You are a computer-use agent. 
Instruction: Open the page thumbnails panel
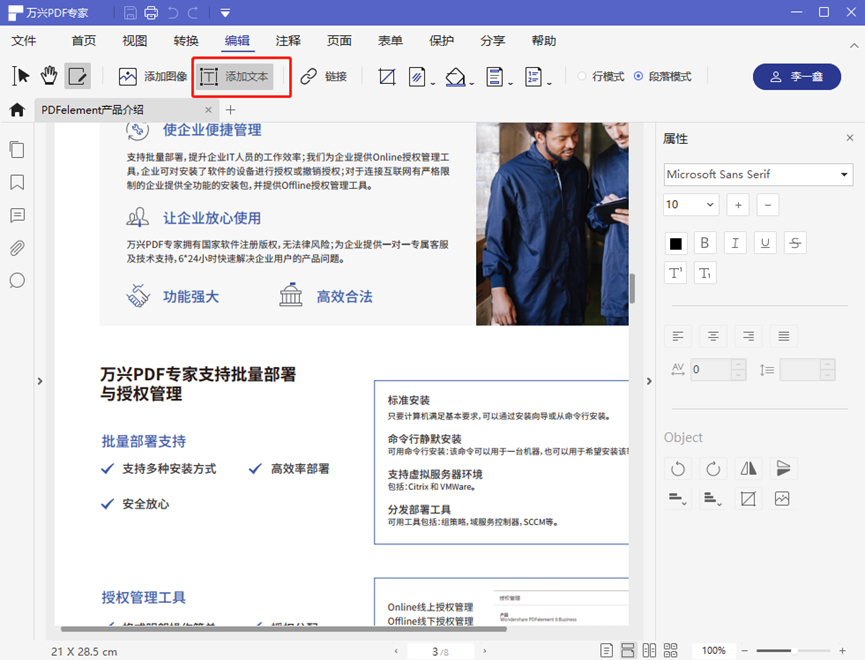tap(16, 150)
